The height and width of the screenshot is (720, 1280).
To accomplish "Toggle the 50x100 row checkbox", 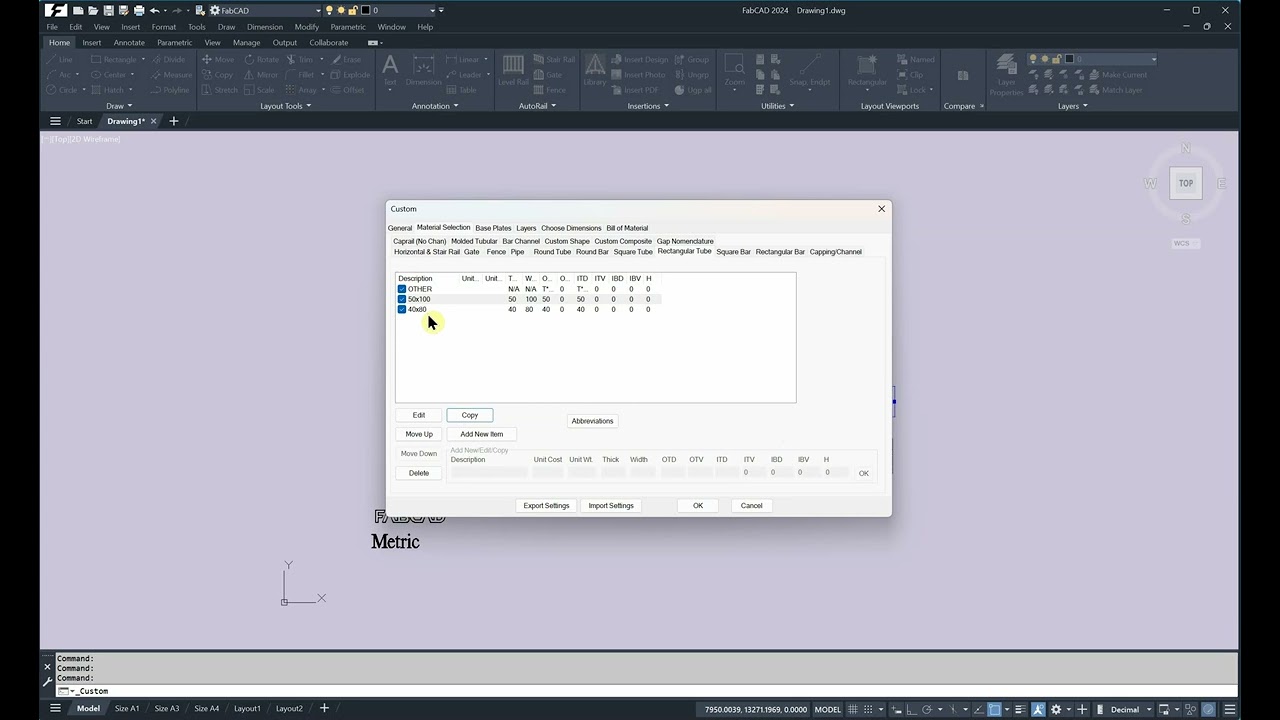I will coord(402,299).
